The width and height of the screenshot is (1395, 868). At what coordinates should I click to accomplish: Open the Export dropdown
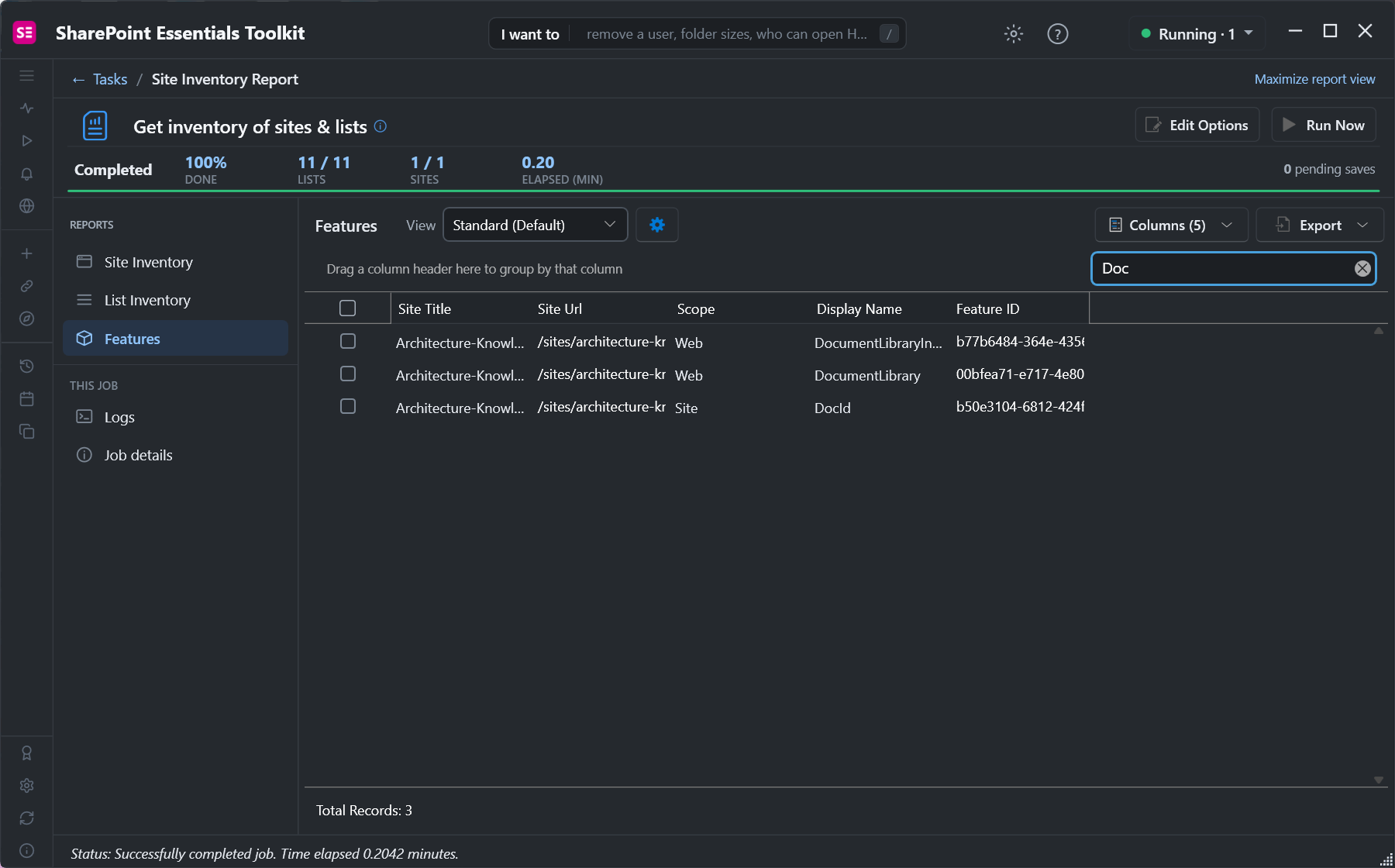pos(1320,225)
